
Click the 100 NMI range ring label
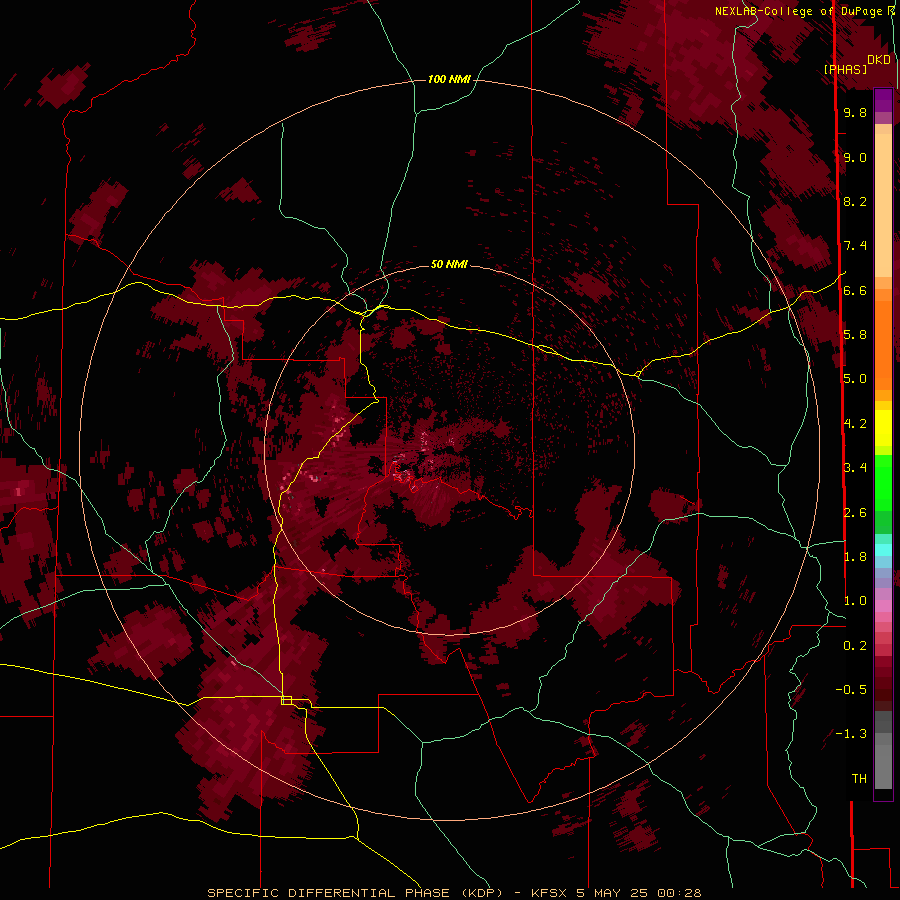tap(449, 79)
